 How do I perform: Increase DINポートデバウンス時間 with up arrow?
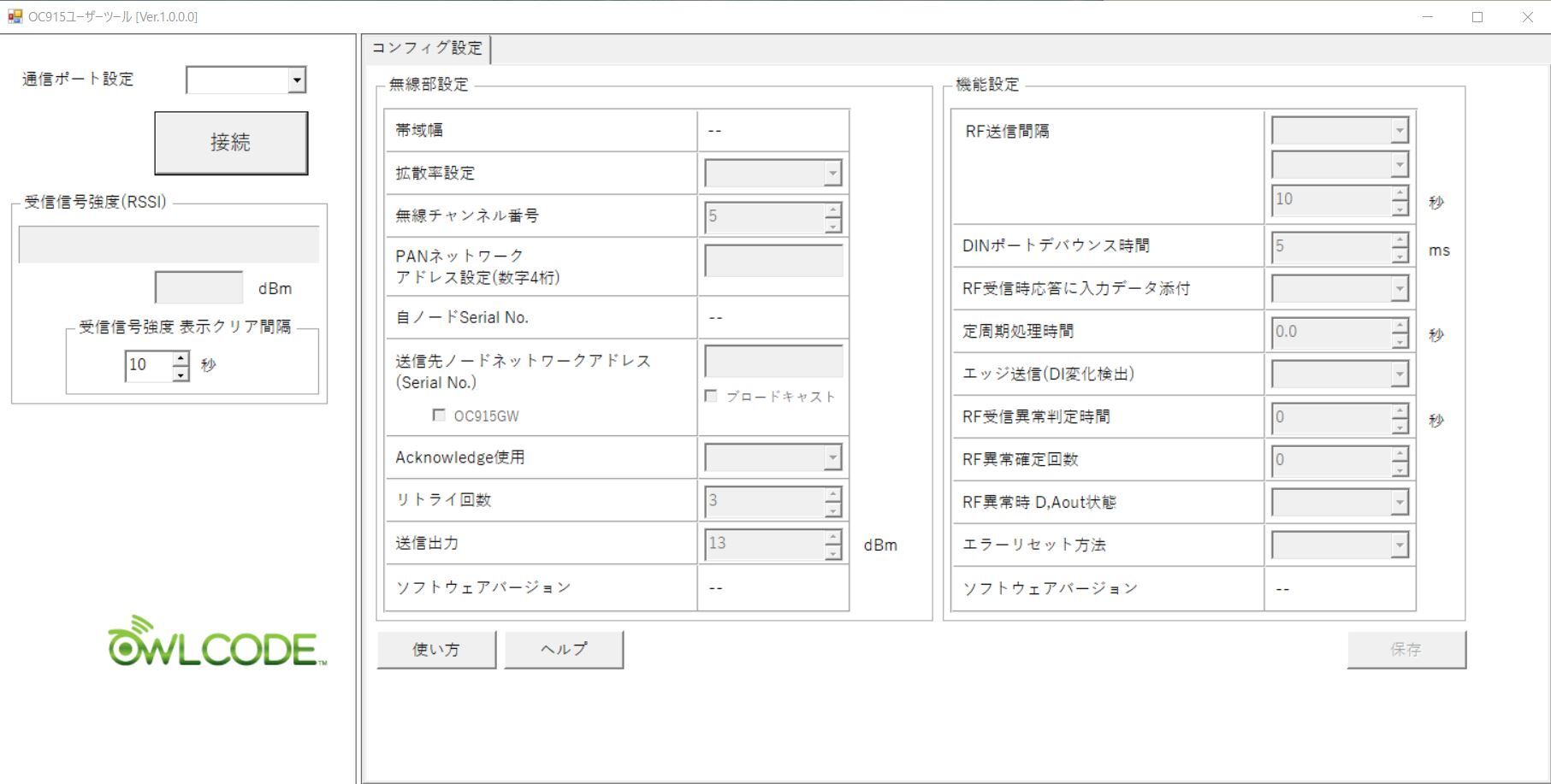1400,239
